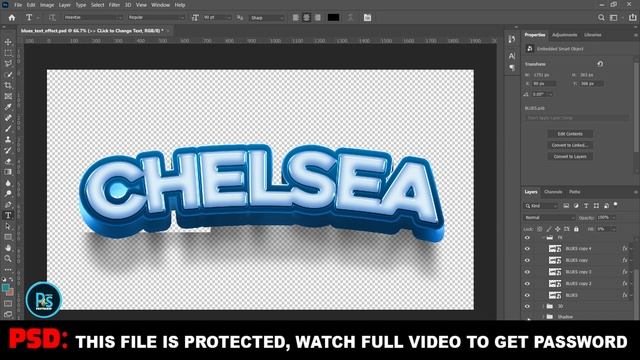The height and width of the screenshot is (360, 640).
Task: Reset transform in the Properties panel
Action: point(600,64)
